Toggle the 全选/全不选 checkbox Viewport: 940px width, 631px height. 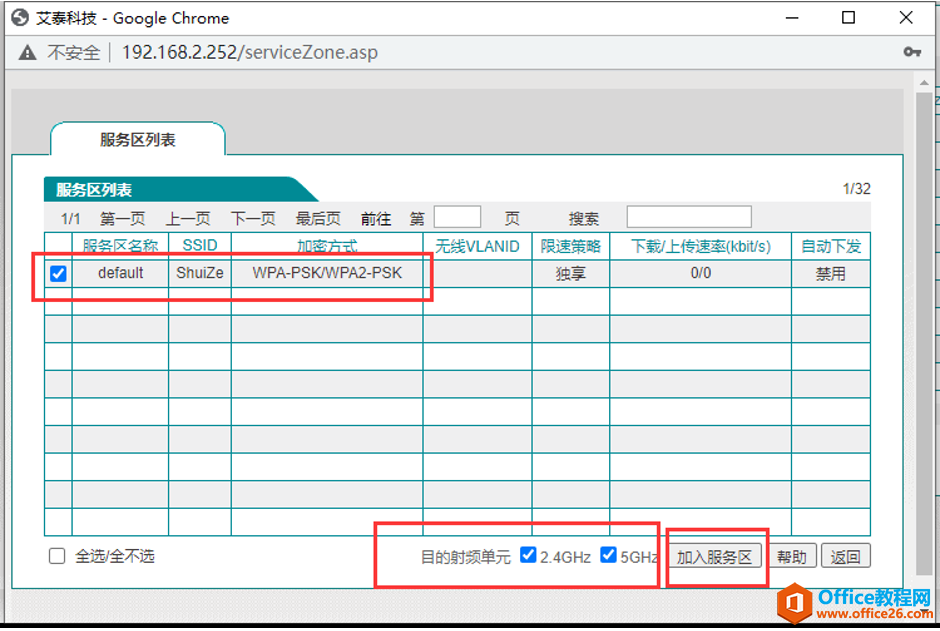57,556
